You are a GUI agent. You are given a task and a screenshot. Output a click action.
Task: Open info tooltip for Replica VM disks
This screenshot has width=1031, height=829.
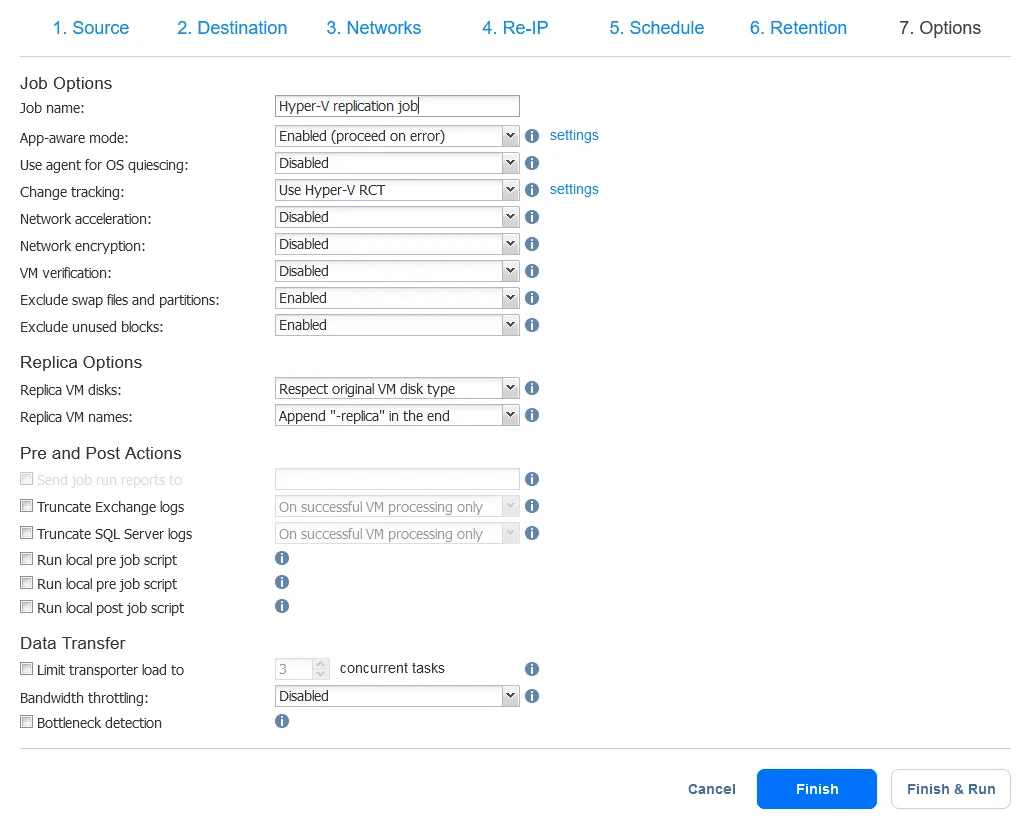[x=532, y=389]
